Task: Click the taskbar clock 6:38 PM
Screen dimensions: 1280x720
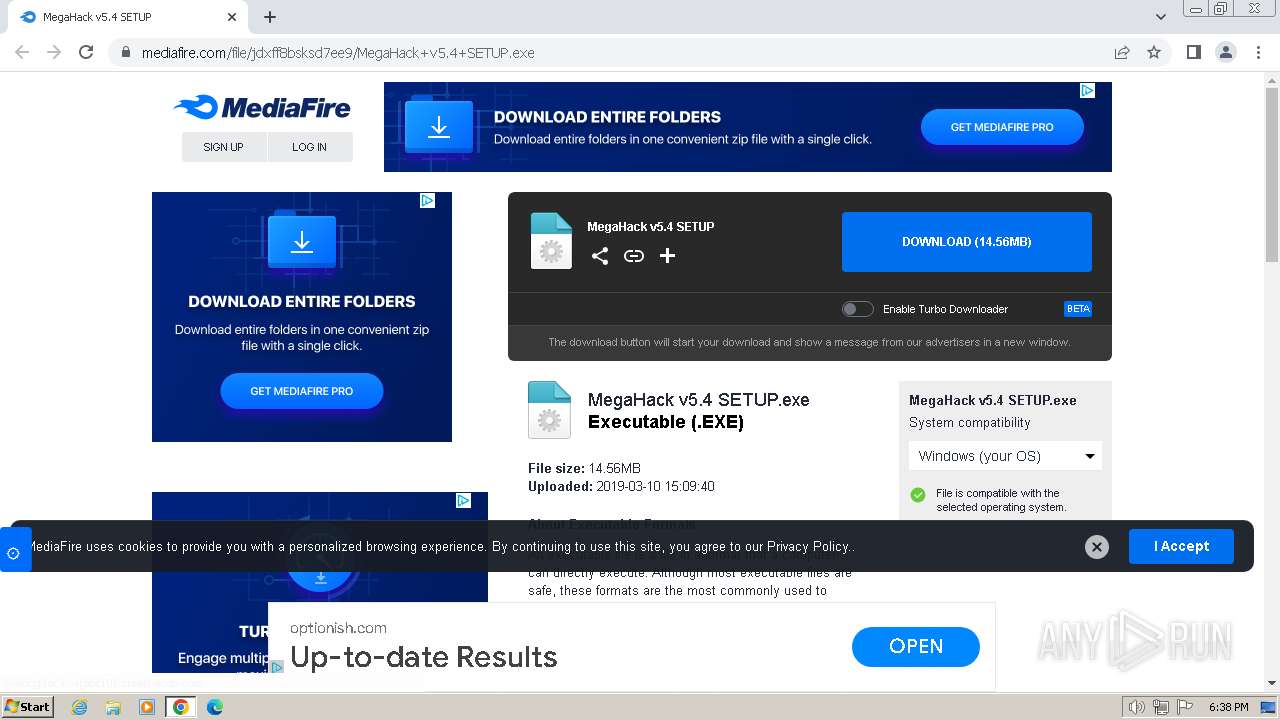Action: (x=1229, y=707)
